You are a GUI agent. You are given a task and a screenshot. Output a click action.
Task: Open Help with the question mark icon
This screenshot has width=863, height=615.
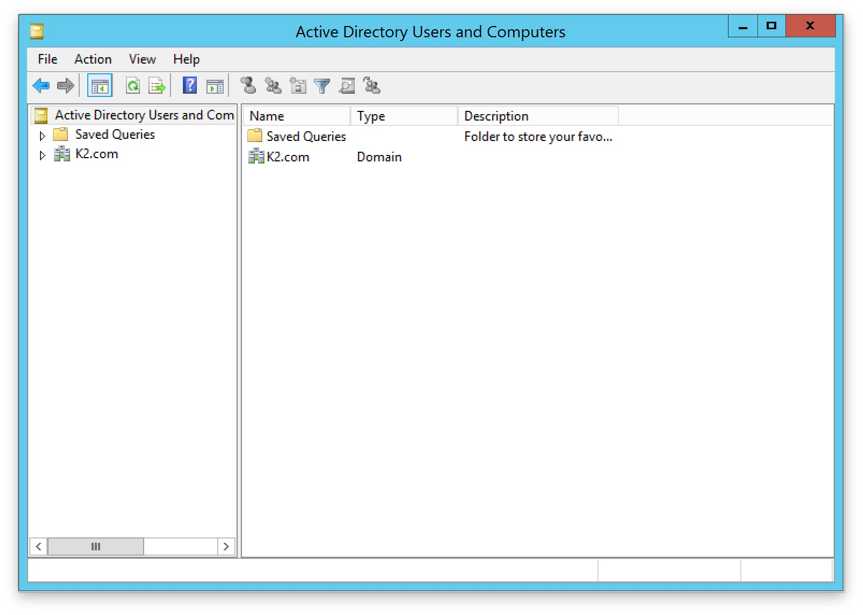pyautogui.click(x=189, y=85)
